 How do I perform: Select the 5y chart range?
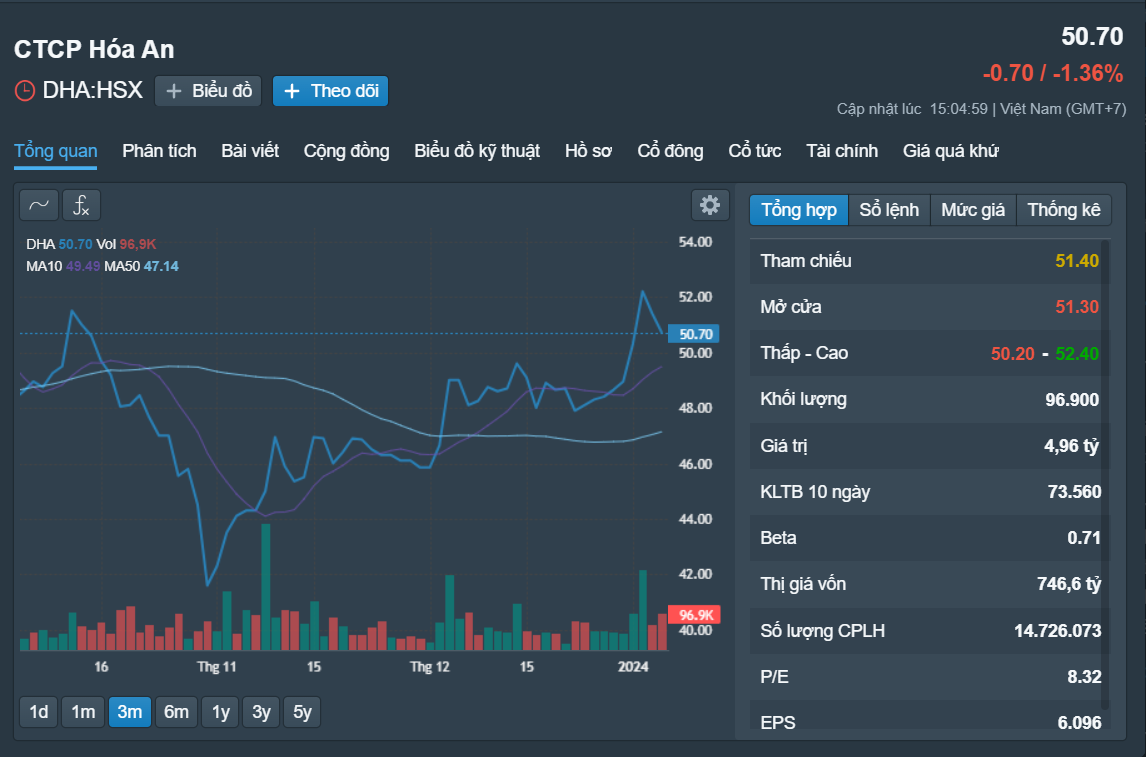point(303,712)
